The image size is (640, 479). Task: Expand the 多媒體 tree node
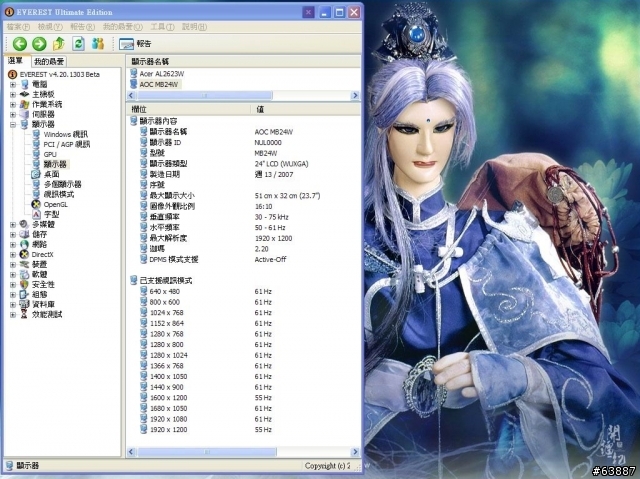click(x=13, y=224)
